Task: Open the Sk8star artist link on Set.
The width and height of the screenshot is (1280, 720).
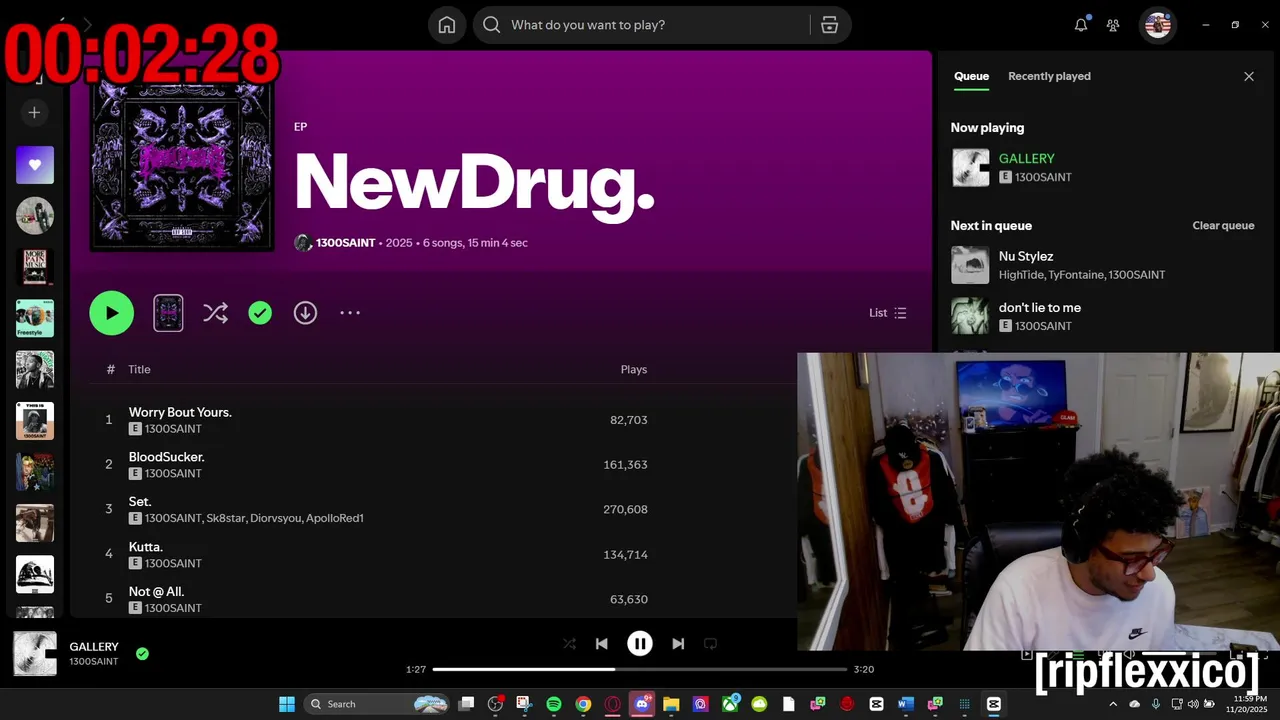Action: 225,518
